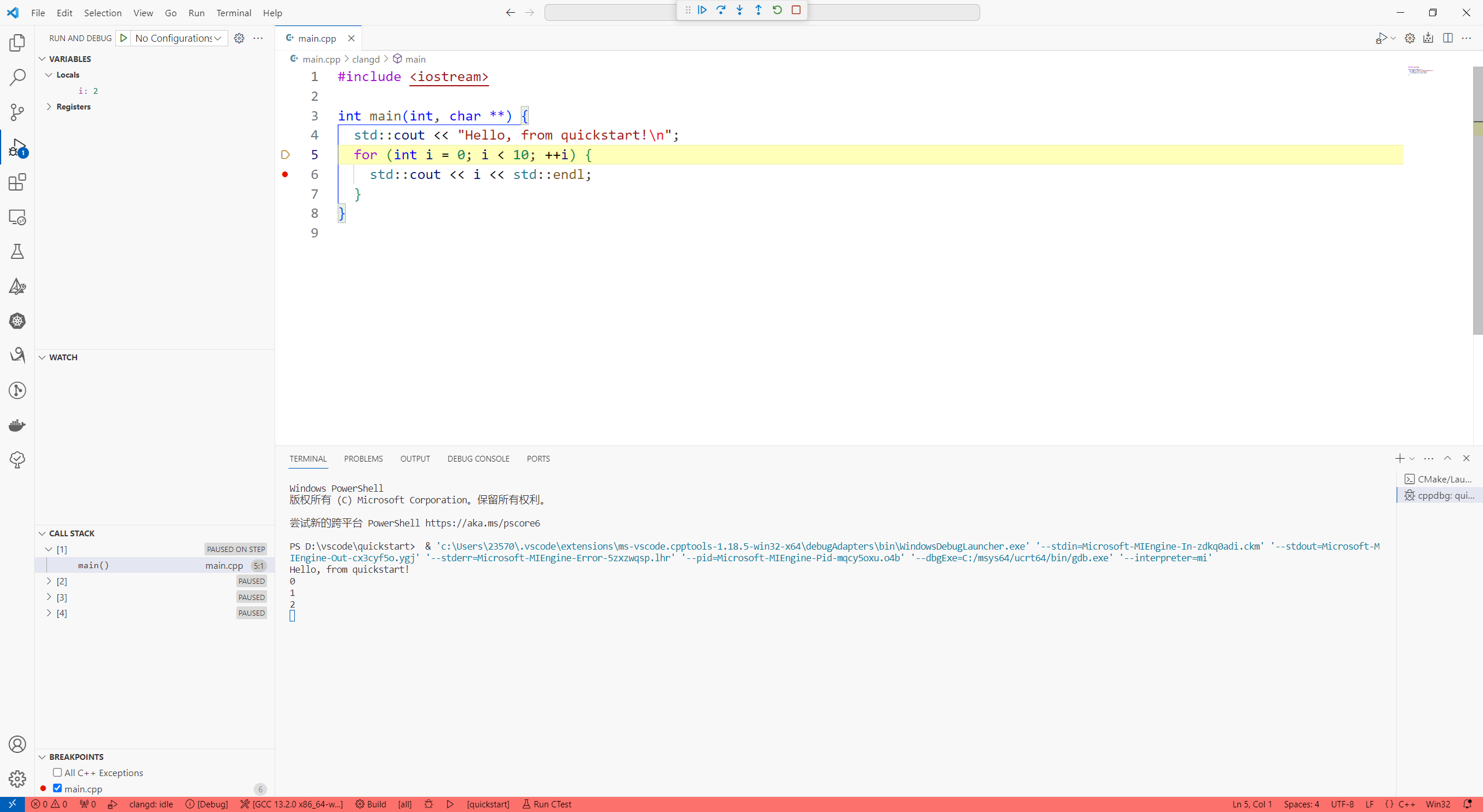
Task: Start debugging with green play button
Action: click(123, 38)
